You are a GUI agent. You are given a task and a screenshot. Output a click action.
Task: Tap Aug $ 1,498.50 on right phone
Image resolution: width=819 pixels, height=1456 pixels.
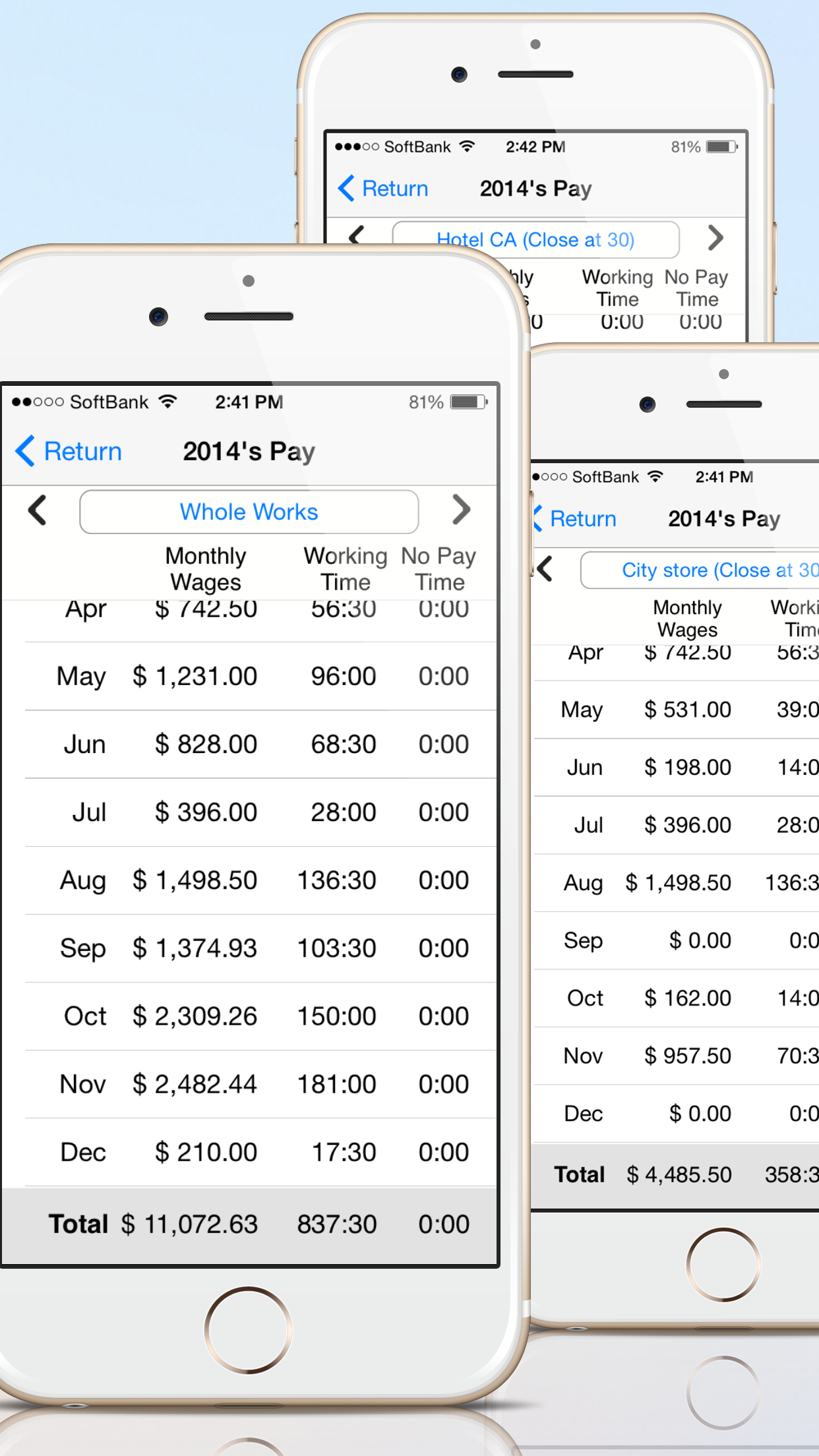coord(676,883)
